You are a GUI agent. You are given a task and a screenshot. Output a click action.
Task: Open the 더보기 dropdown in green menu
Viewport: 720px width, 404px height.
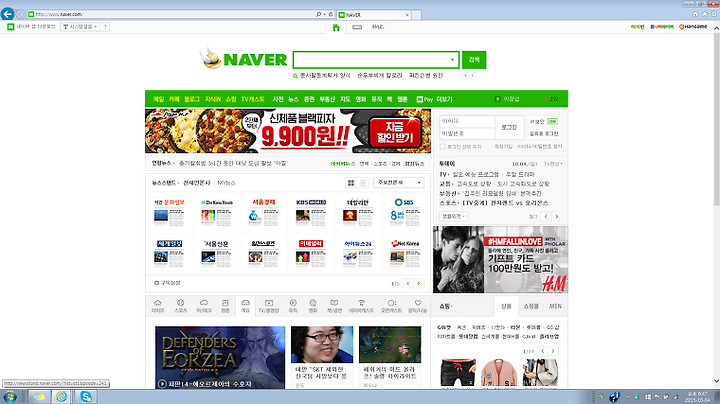pos(444,99)
